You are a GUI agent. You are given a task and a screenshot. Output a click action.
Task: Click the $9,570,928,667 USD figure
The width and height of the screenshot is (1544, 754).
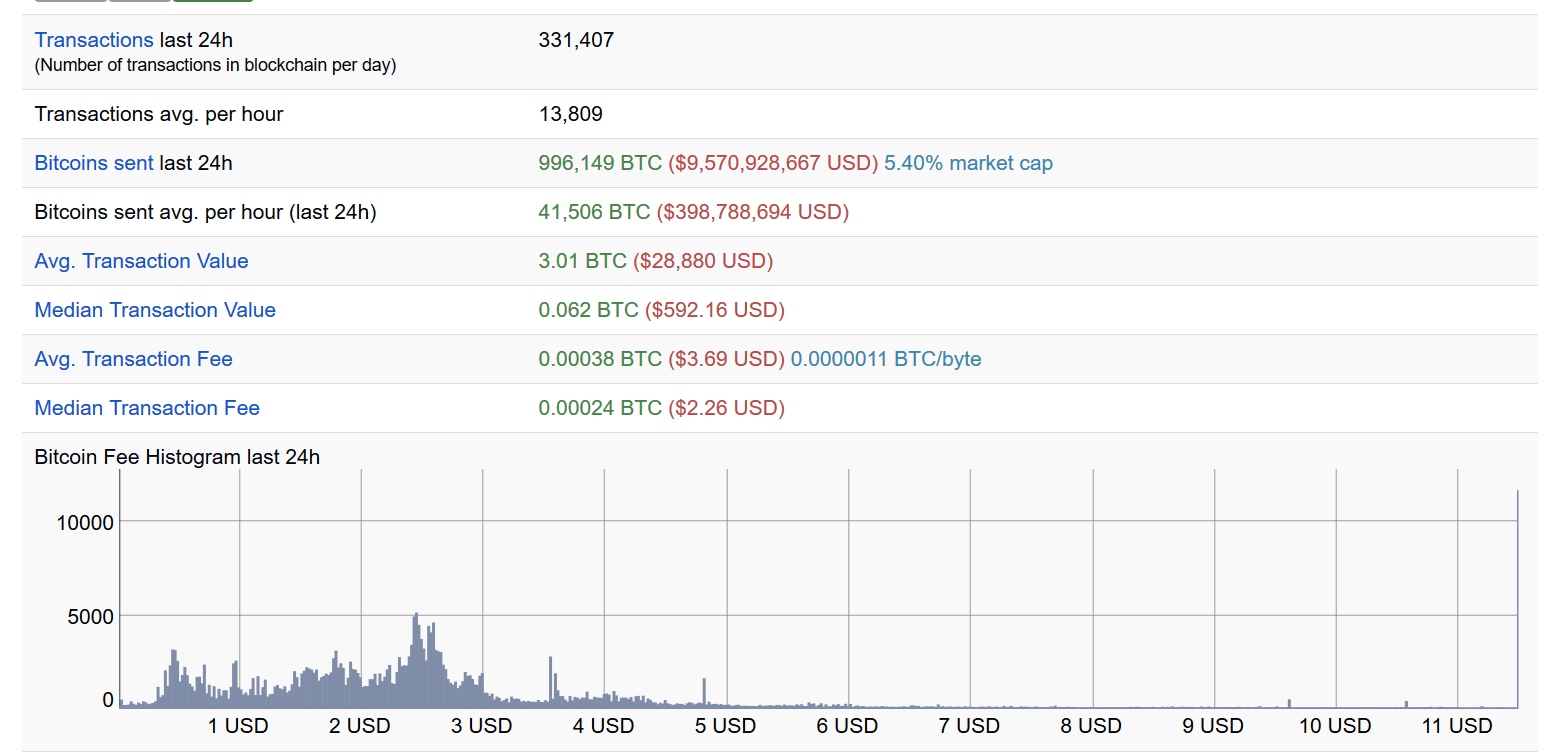point(773,163)
